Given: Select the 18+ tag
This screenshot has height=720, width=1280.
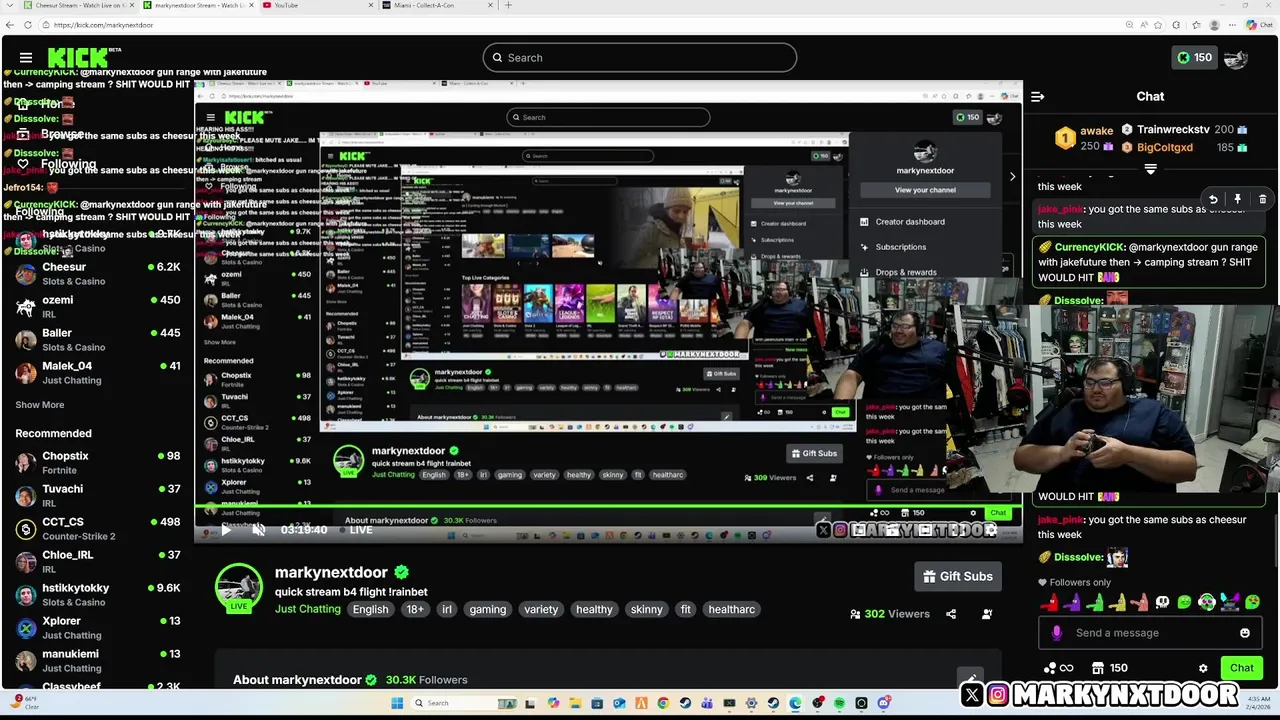Looking at the screenshot, I should pos(415,609).
